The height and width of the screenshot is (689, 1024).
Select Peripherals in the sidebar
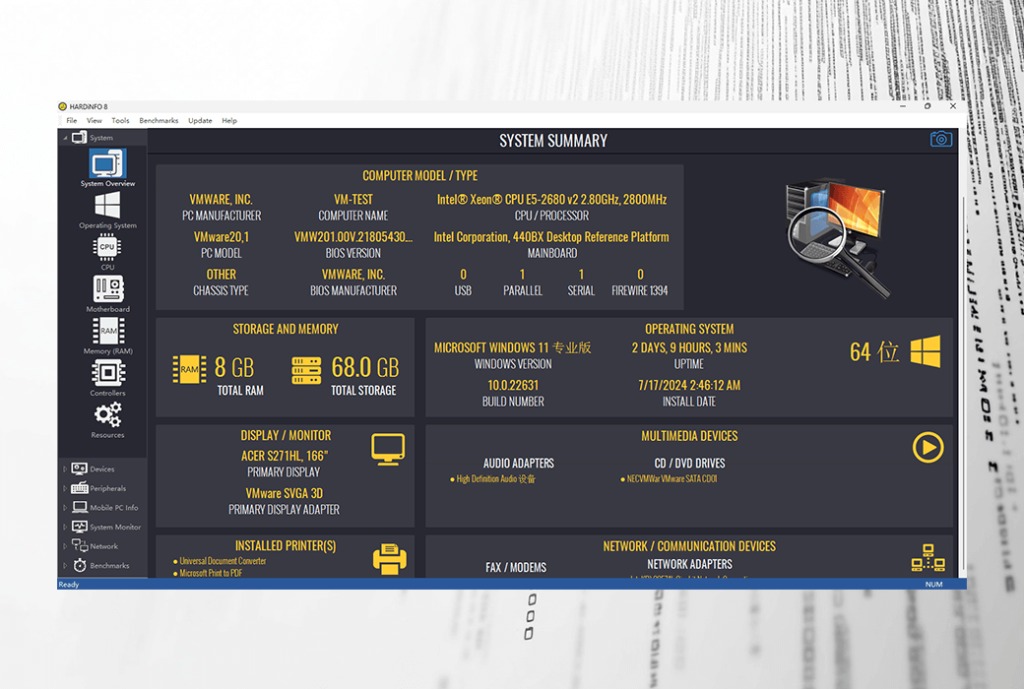pyautogui.click(x=108, y=489)
